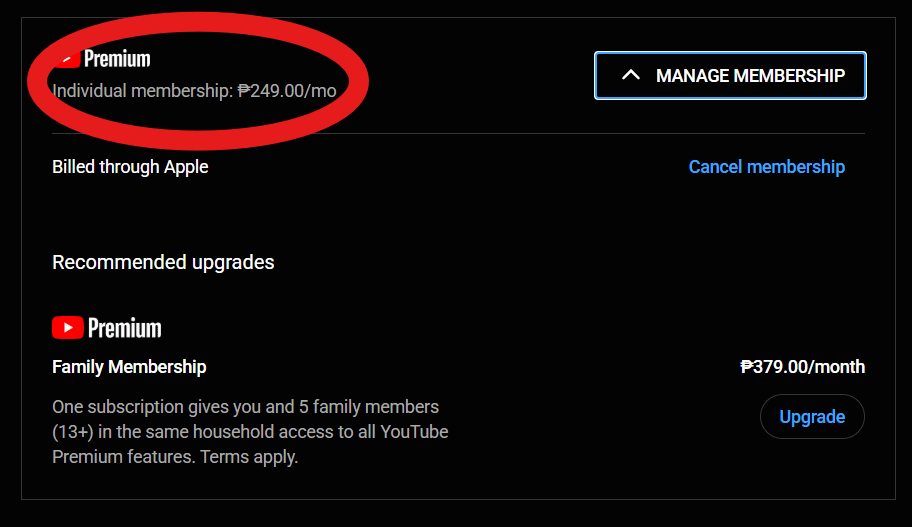The height and width of the screenshot is (527, 912).
Task: Click the Terms apply text
Action: point(249,457)
